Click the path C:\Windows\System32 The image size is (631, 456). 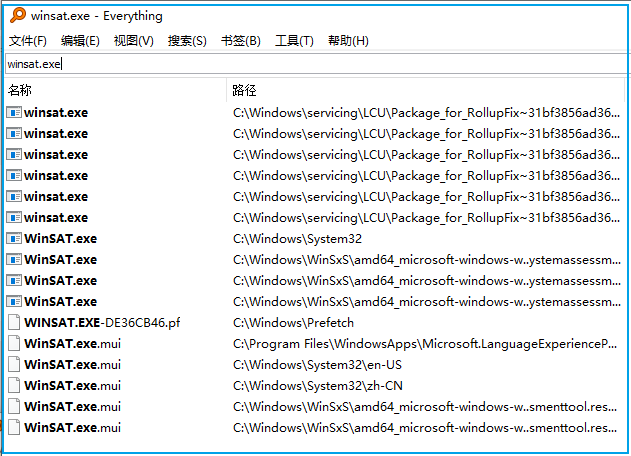297,239
